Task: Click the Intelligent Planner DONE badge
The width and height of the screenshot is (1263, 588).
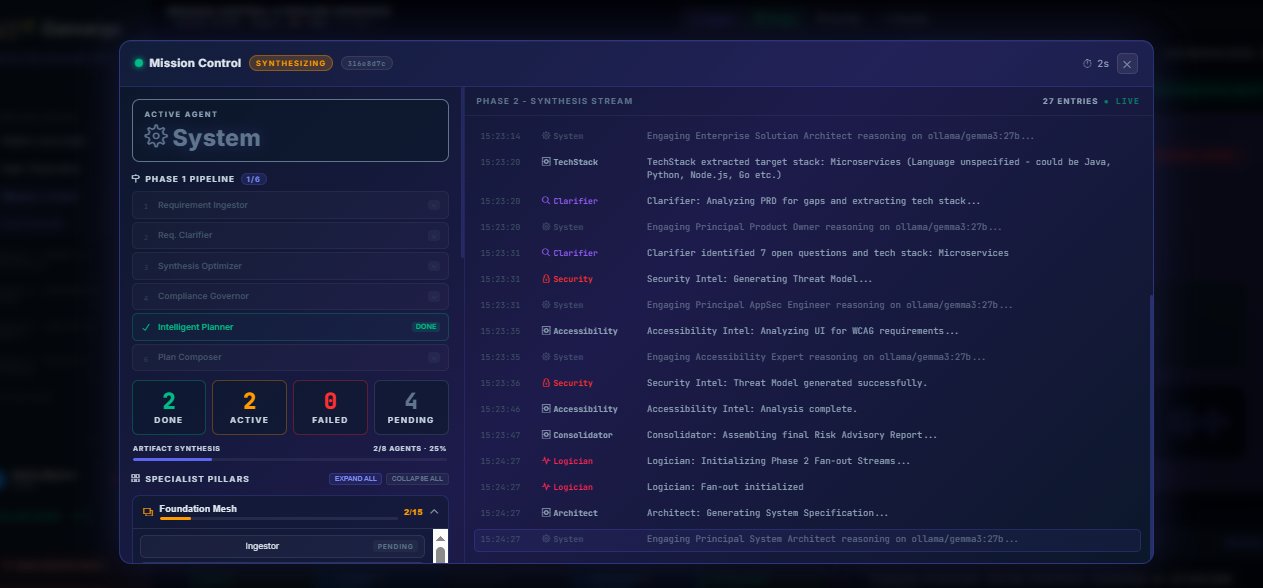Action: tap(425, 327)
